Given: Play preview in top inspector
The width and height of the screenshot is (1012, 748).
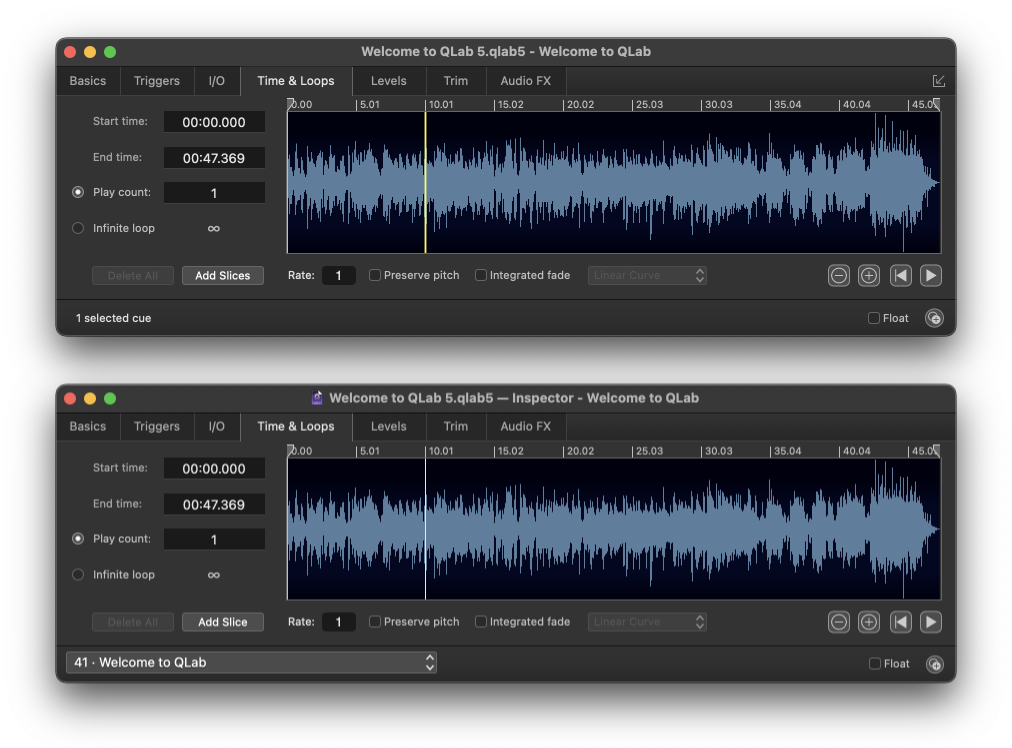Looking at the screenshot, I should [931, 276].
